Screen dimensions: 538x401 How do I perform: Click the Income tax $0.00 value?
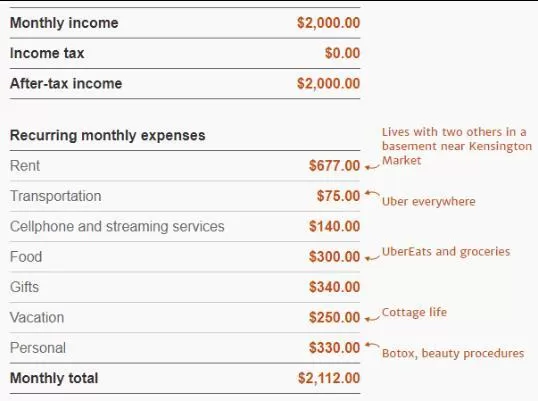pos(342,53)
